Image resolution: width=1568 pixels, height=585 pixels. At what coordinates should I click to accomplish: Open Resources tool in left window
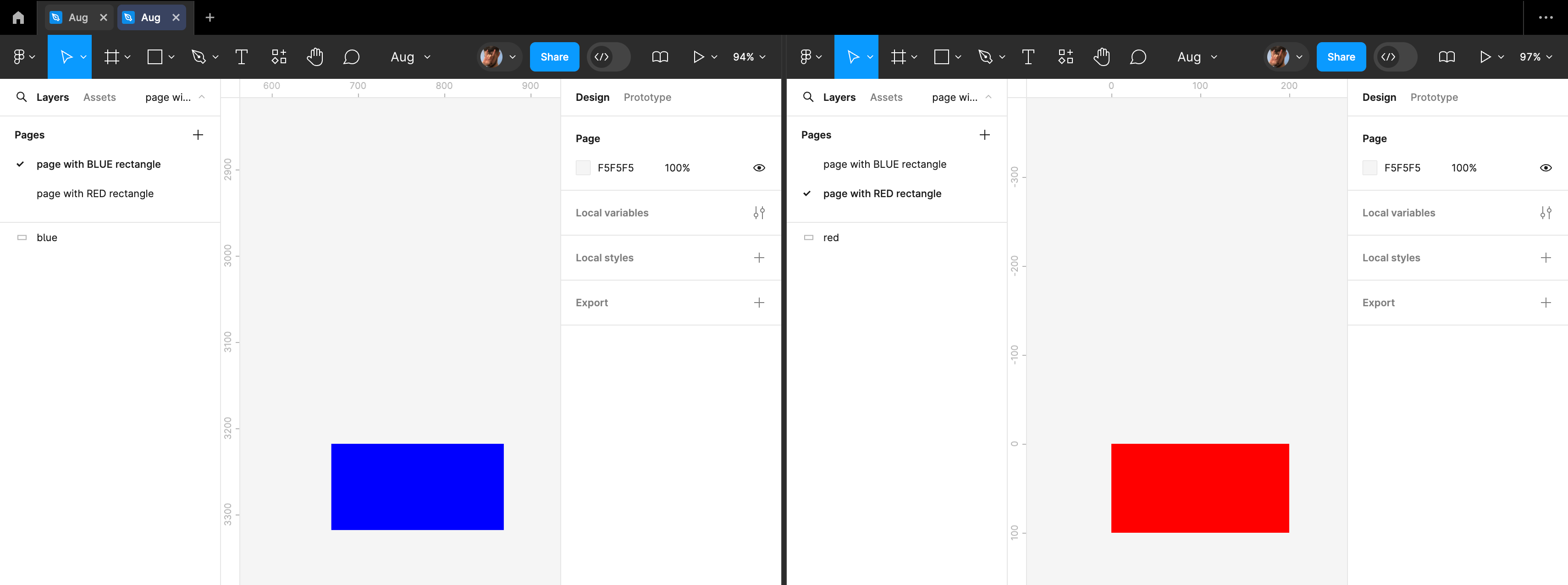click(279, 56)
